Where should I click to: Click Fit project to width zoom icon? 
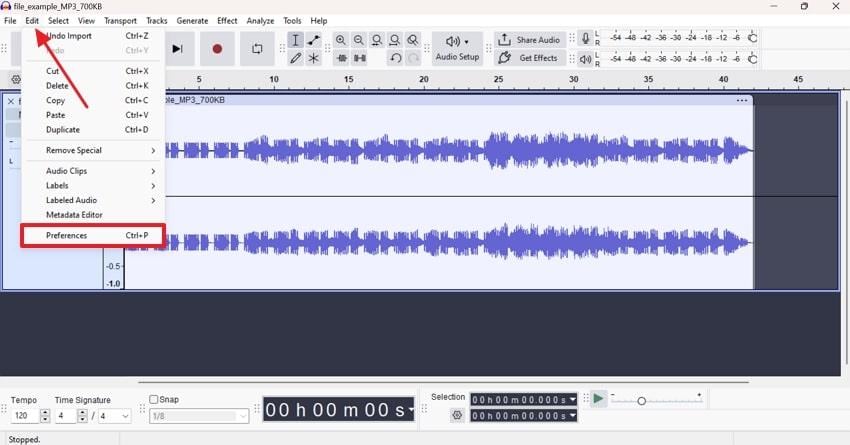[x=395, y=40]
